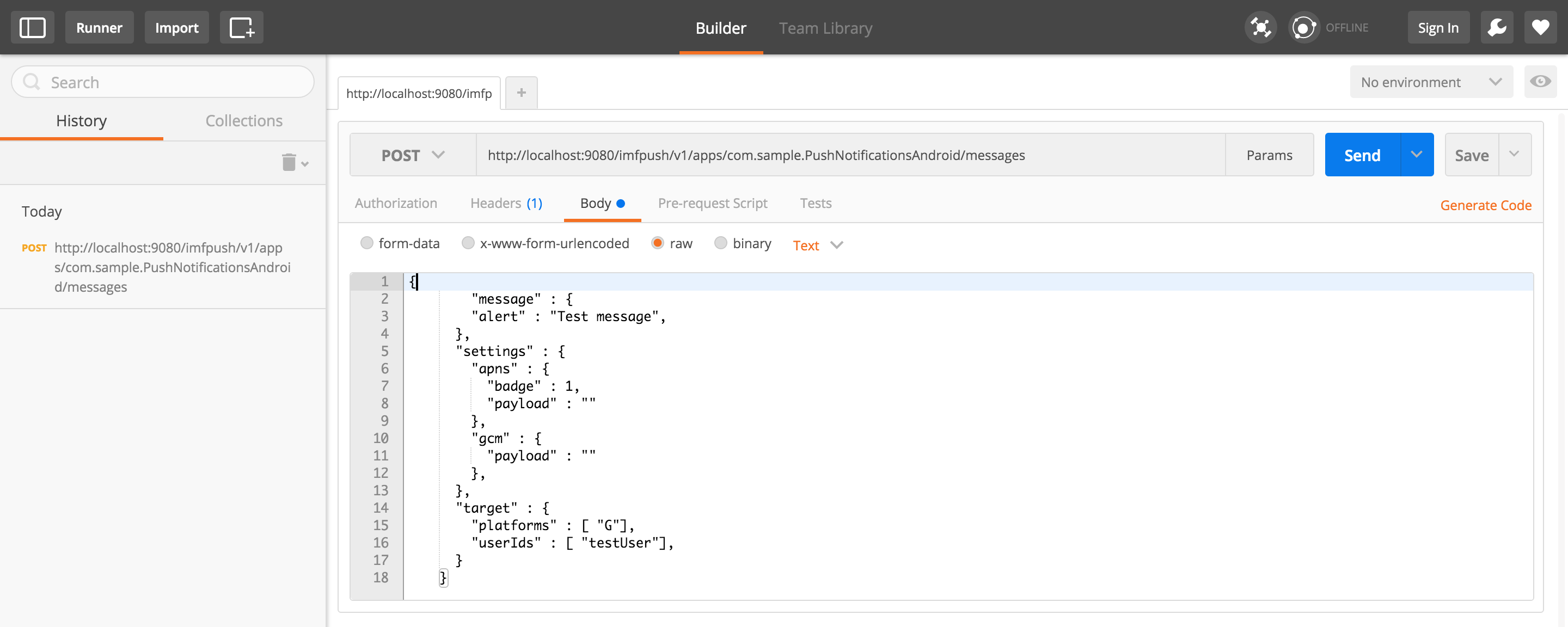Add a new request tab
Image resolution: width=1568 pixels, height=627 pixels.
(x=521, y=93)
